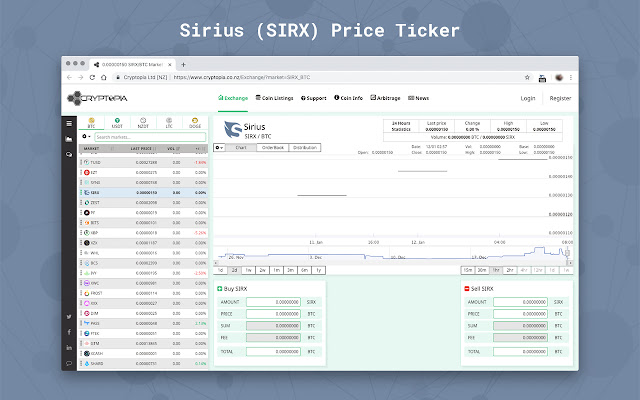This screenshot has height=400, width=640.
Task: Set chart range to 1d
Action: click(220, 270)
